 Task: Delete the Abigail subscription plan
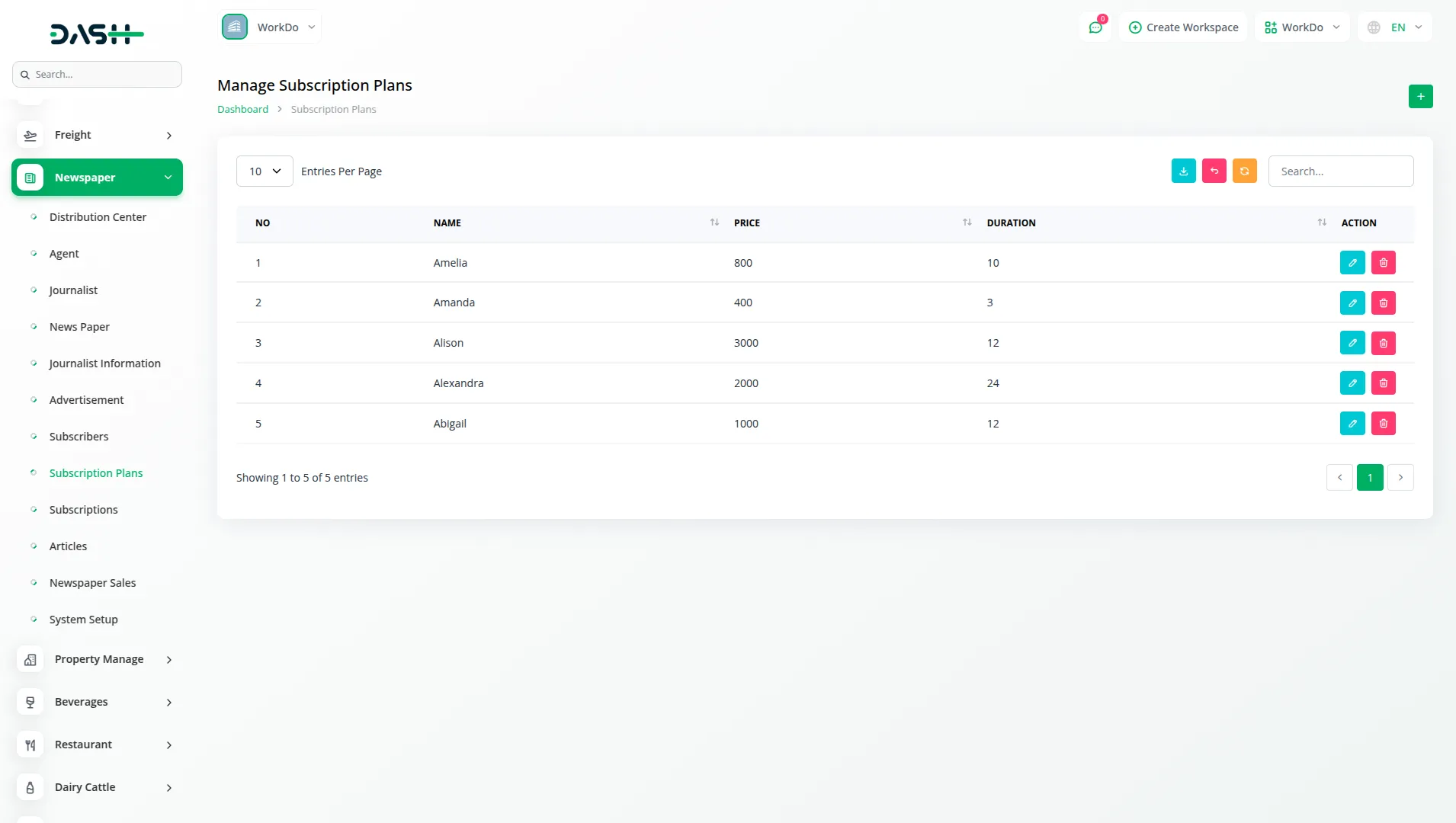[x=1383, y=424]
